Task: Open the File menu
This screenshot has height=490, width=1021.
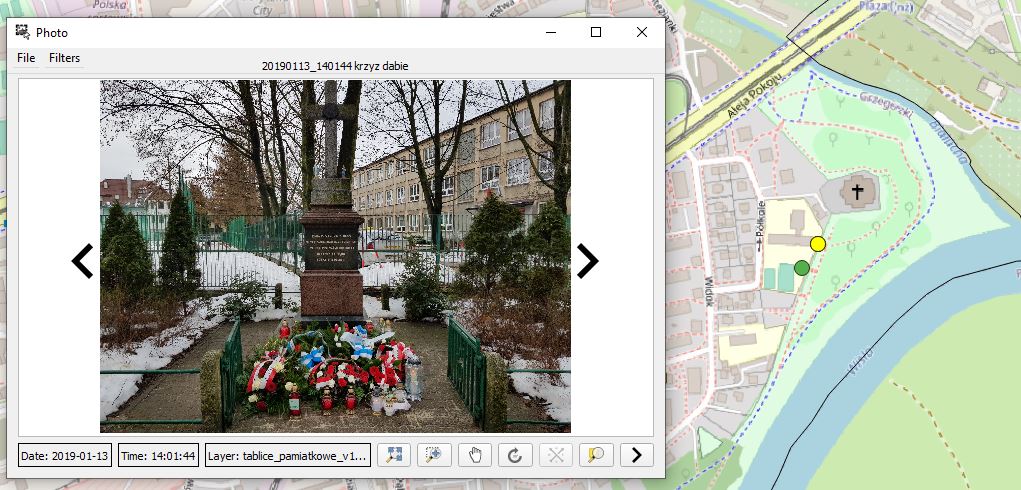Action: (26, 58)
